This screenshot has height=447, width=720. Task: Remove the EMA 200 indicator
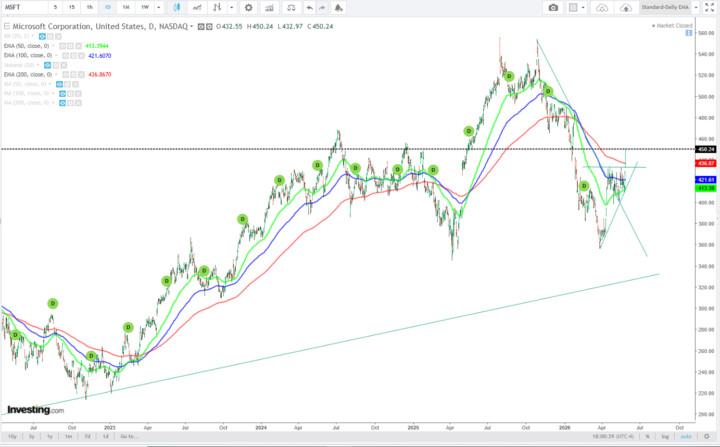coord(81,74)
